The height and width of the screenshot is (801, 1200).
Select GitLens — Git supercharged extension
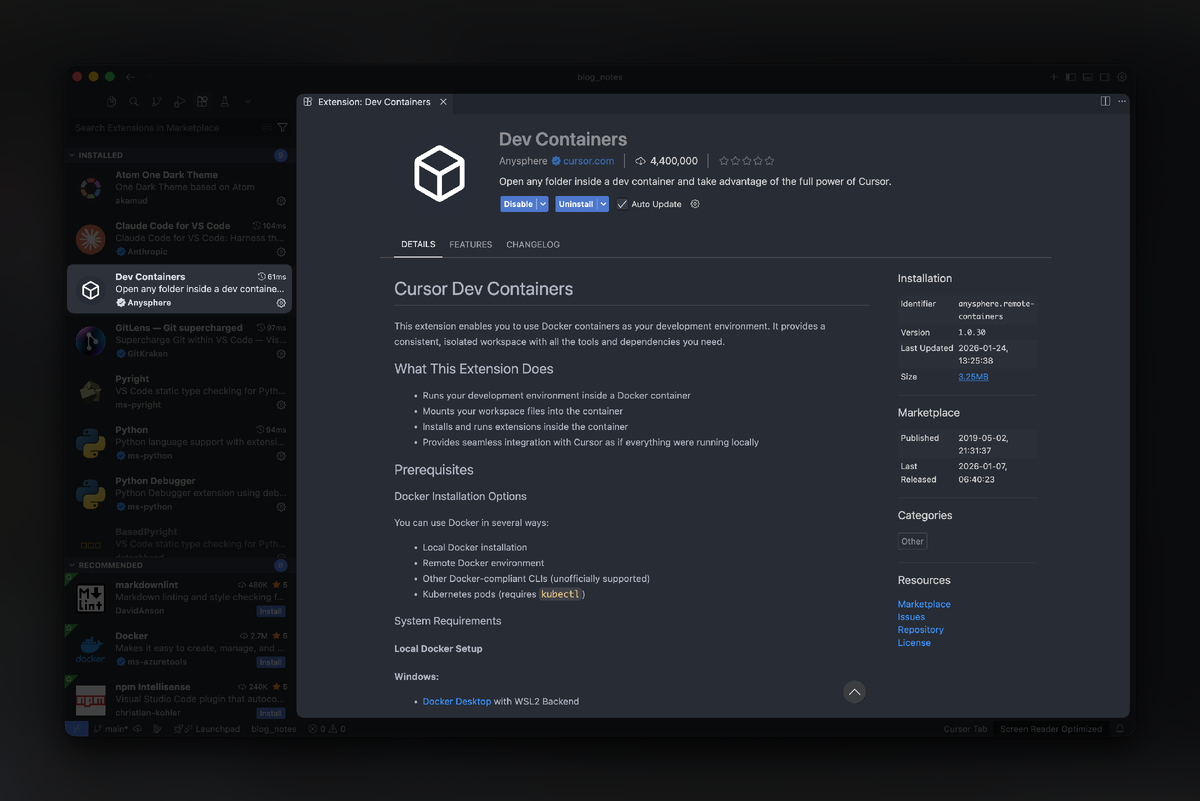[x=180, y=341]
